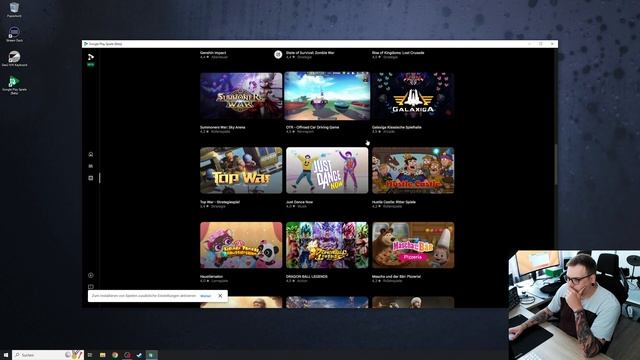Click Summoners War: Sky Arena title text
The image size is (640, 360).
coord(222,127)
